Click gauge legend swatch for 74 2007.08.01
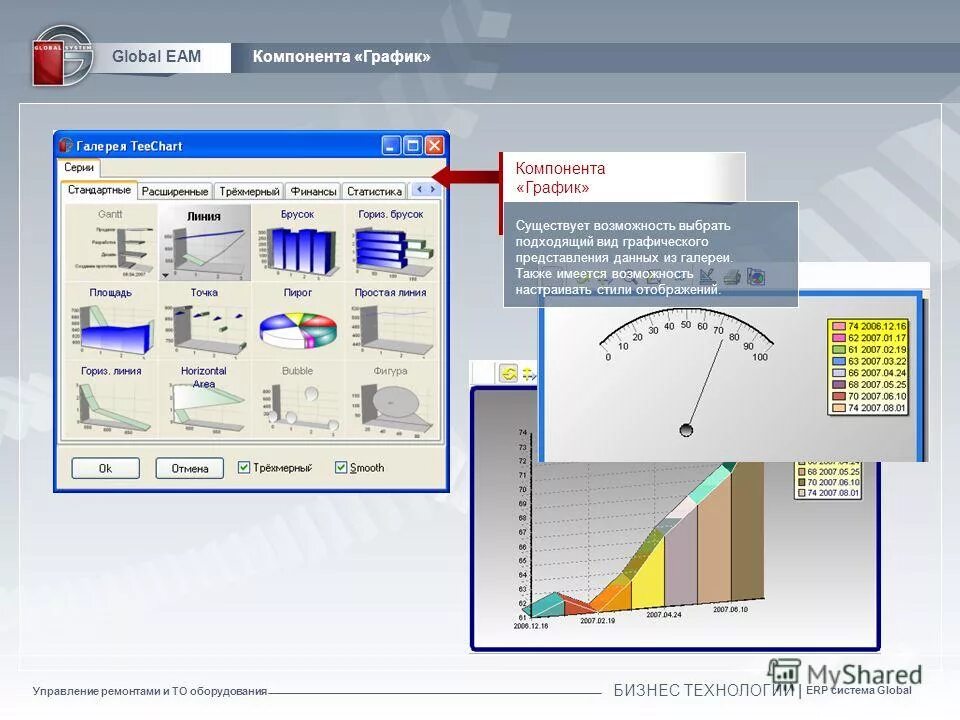 tap(838, 408)
